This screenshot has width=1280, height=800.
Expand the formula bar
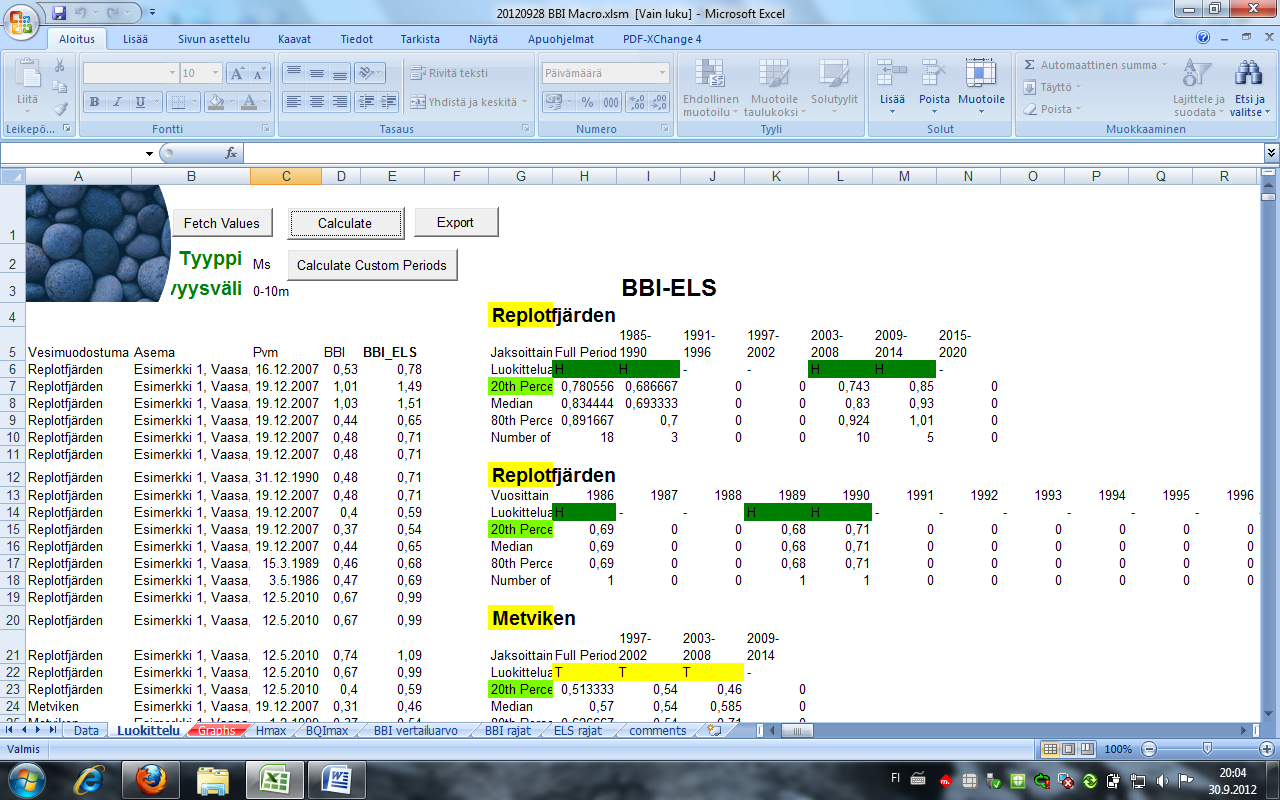click(x=1271, y=153)
